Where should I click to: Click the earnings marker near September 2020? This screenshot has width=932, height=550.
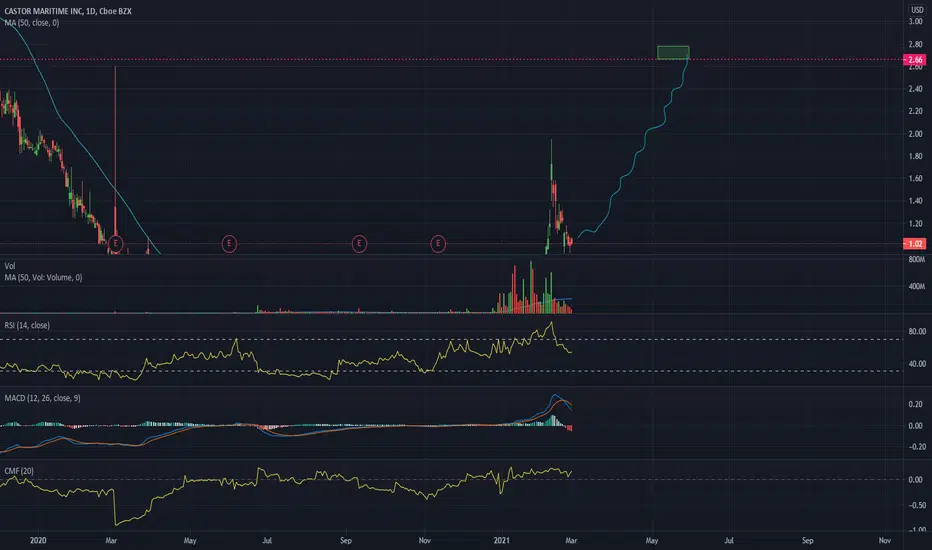point(359,243)
